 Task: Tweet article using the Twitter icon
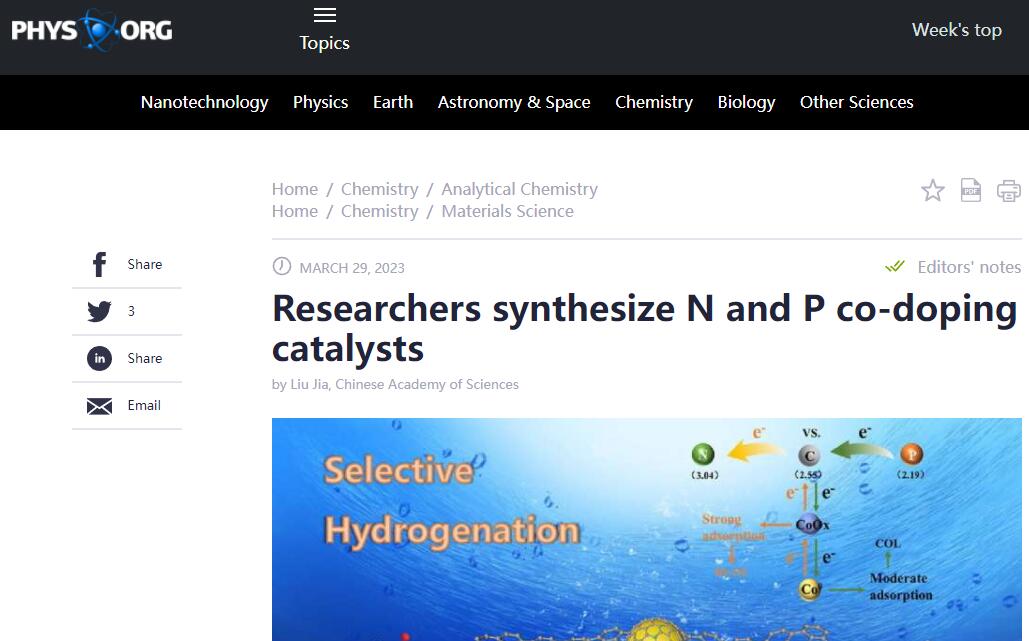tap(99, 312)
